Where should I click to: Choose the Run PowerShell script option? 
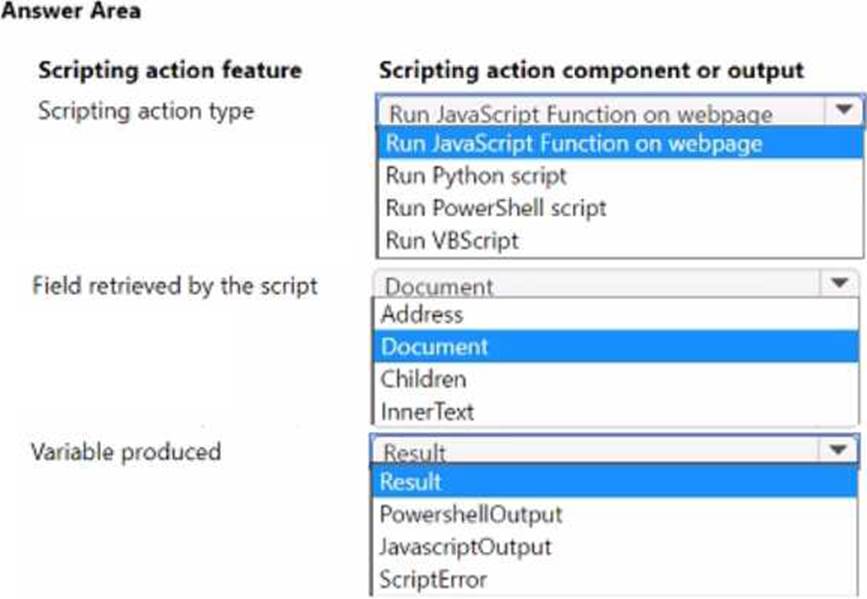[x=496, y=208]
